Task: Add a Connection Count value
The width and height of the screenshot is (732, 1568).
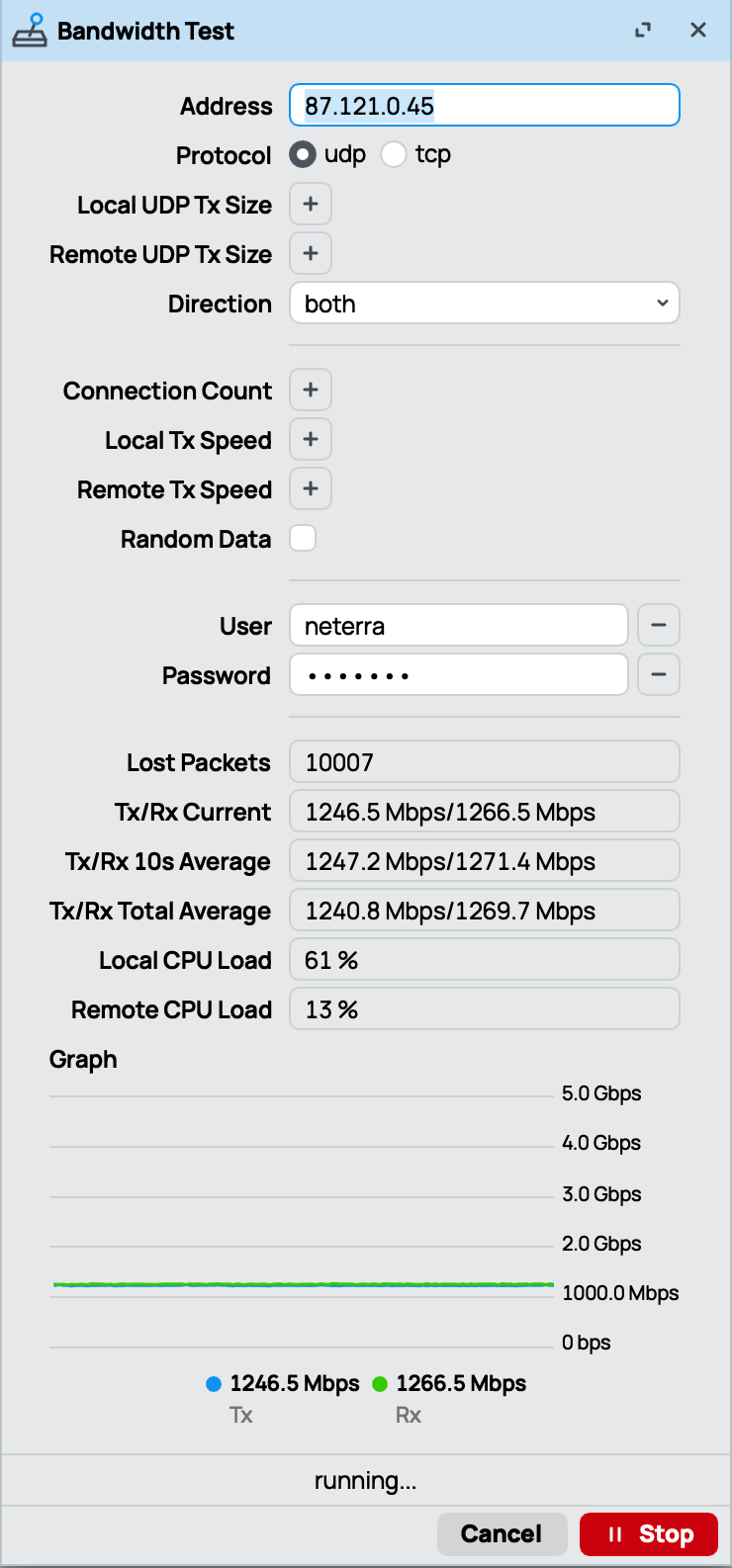Action: [x=311, y=391]
